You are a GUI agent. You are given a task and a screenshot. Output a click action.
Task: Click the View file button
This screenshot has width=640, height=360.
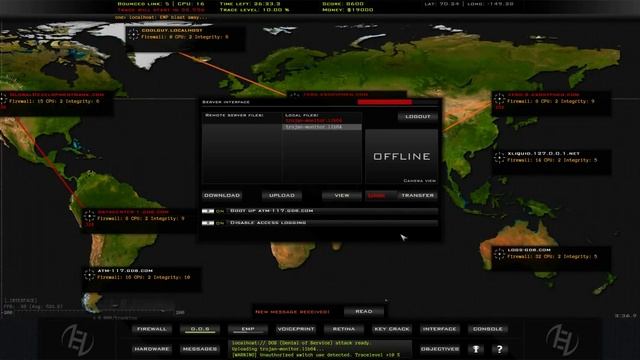point(342,196)
